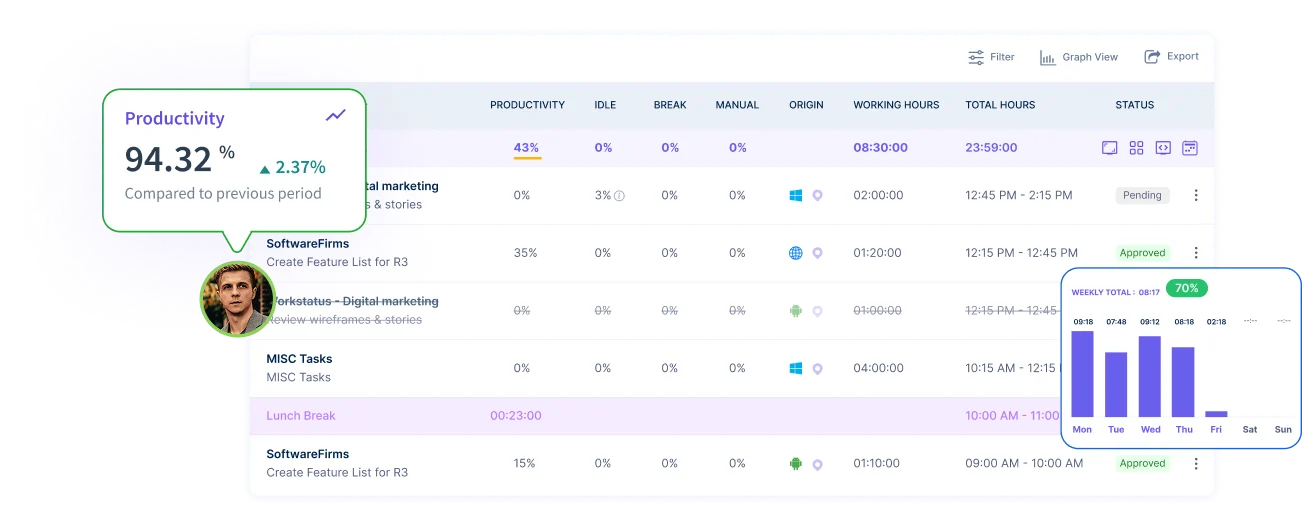This screenshot has width=1303, height=507.
Task: Select the Wed bar in weekly chart
Action: (1150, 375)
